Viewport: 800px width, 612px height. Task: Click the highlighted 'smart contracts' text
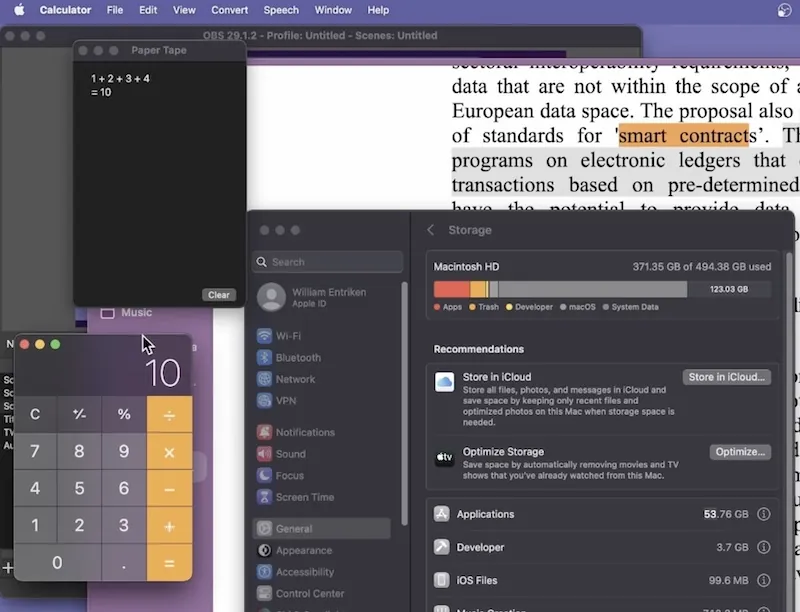coord(684,136)
